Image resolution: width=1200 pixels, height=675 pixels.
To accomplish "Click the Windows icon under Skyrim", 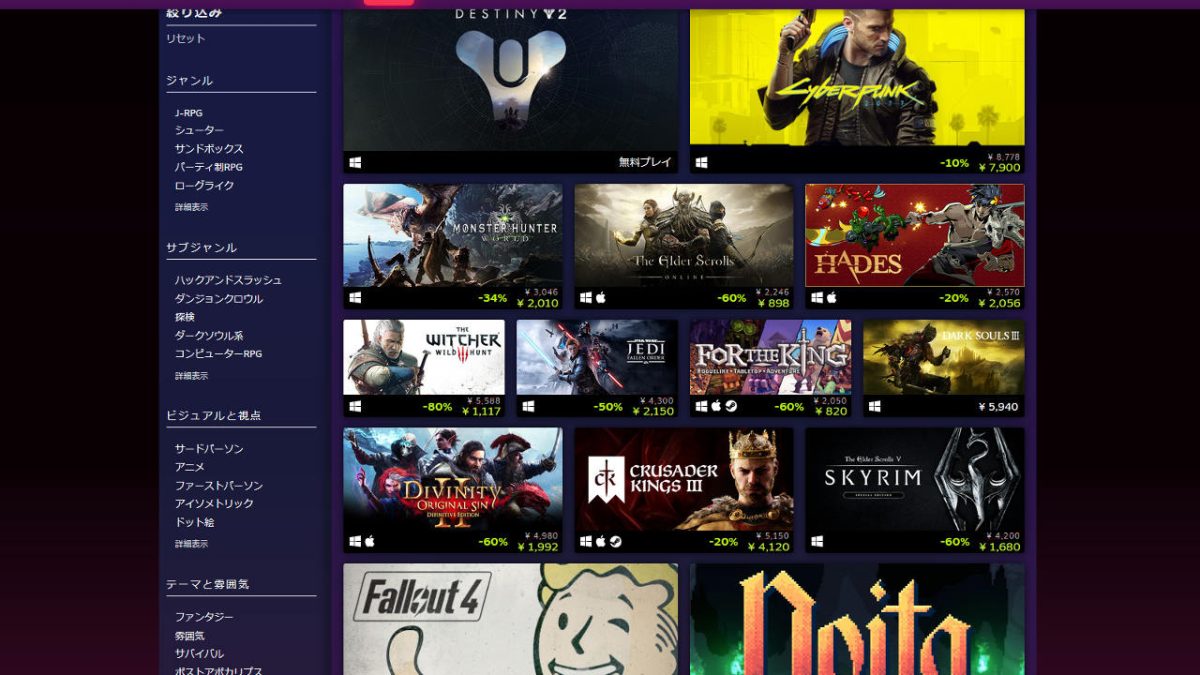I will (817, 541).
